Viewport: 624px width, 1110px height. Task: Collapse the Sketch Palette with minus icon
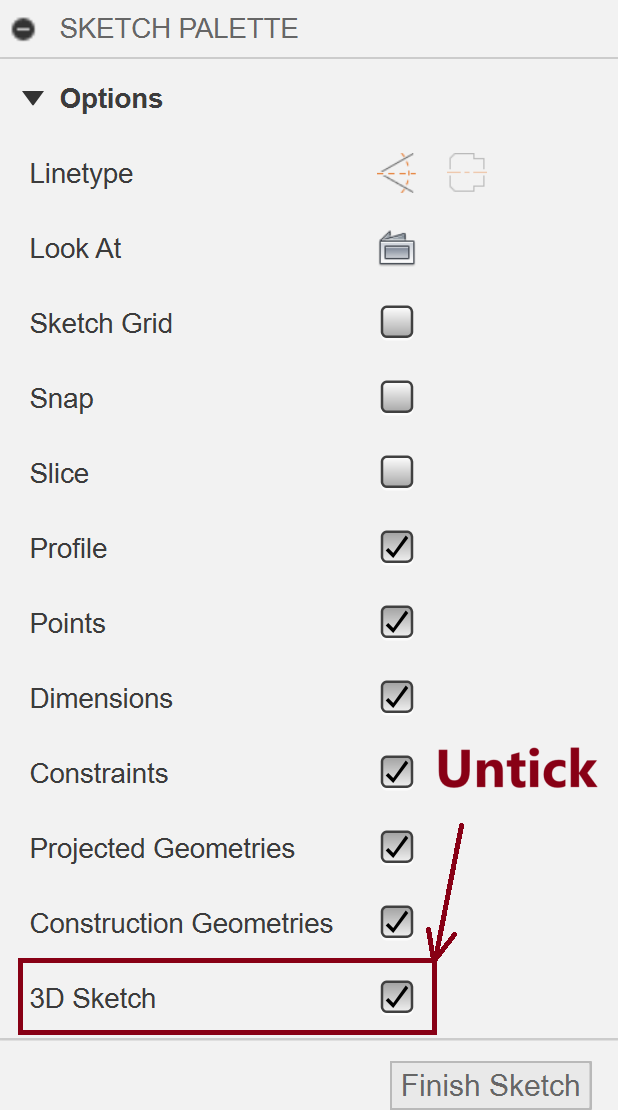pos(23,29)
